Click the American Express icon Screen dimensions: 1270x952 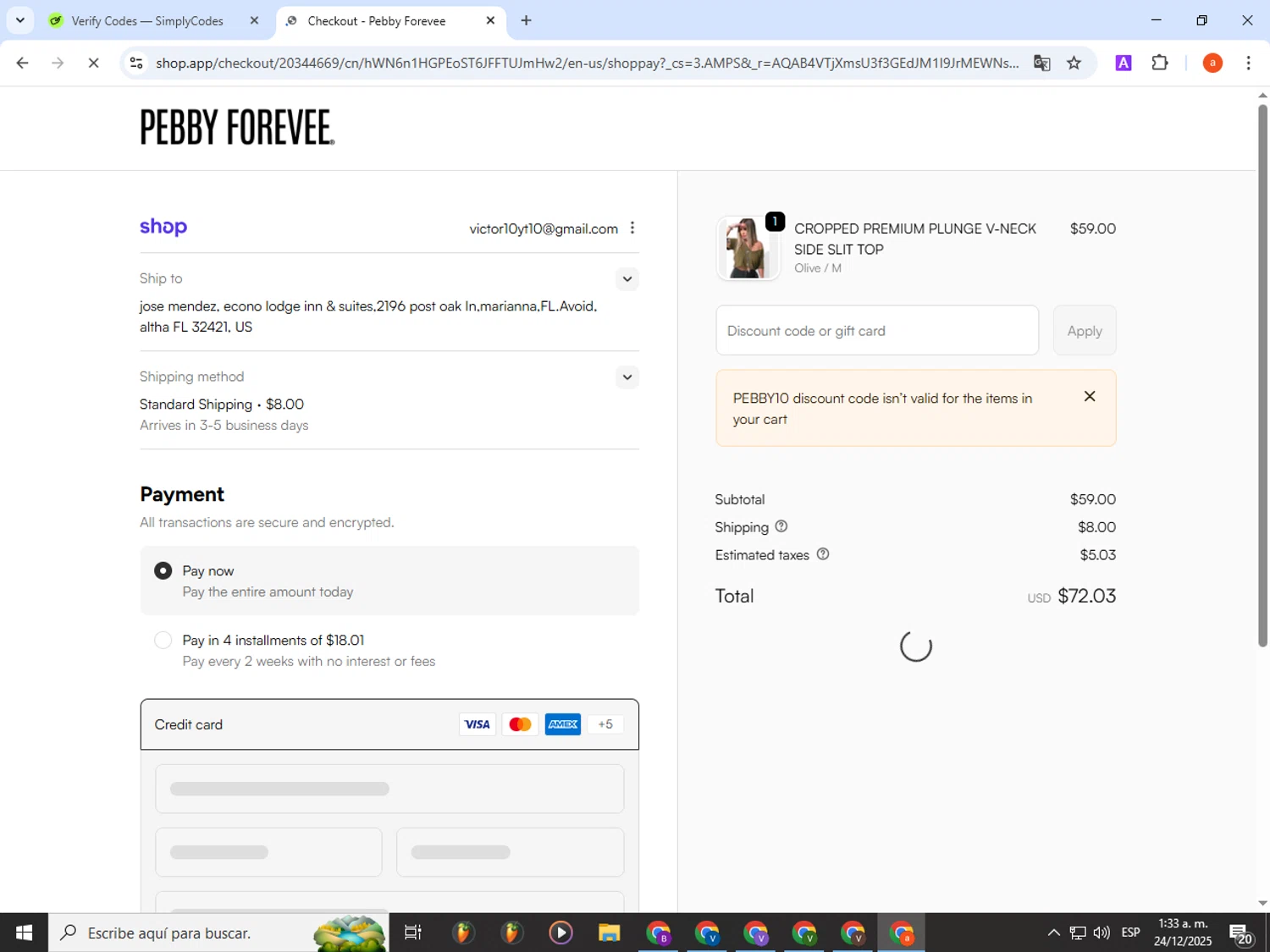coord(563,724)
